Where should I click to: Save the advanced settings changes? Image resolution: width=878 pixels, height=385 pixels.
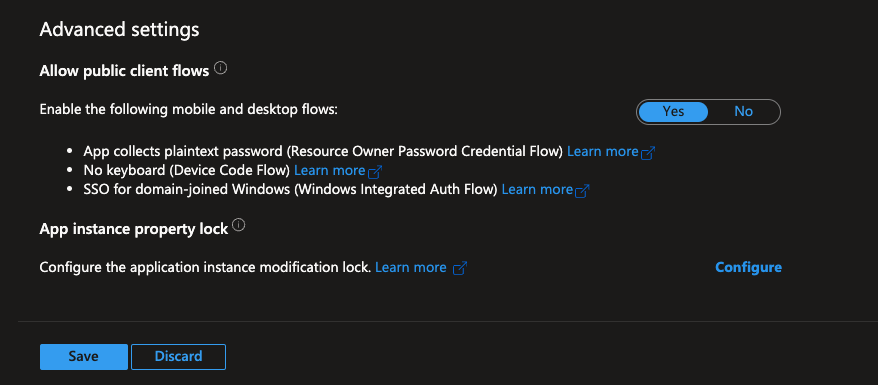pyautogui.click(x=83, y=356)
